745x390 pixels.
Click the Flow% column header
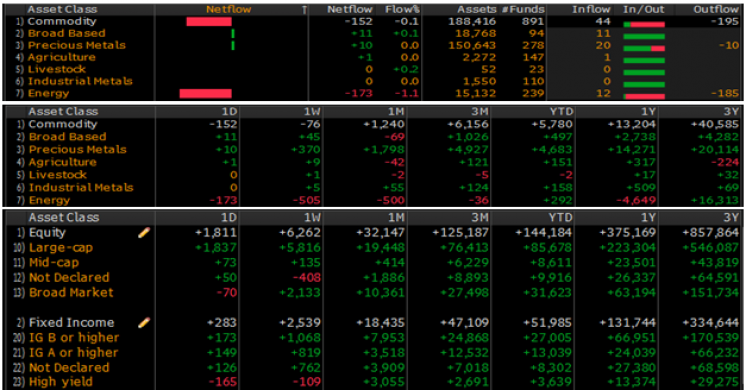[x=402, y=10]
